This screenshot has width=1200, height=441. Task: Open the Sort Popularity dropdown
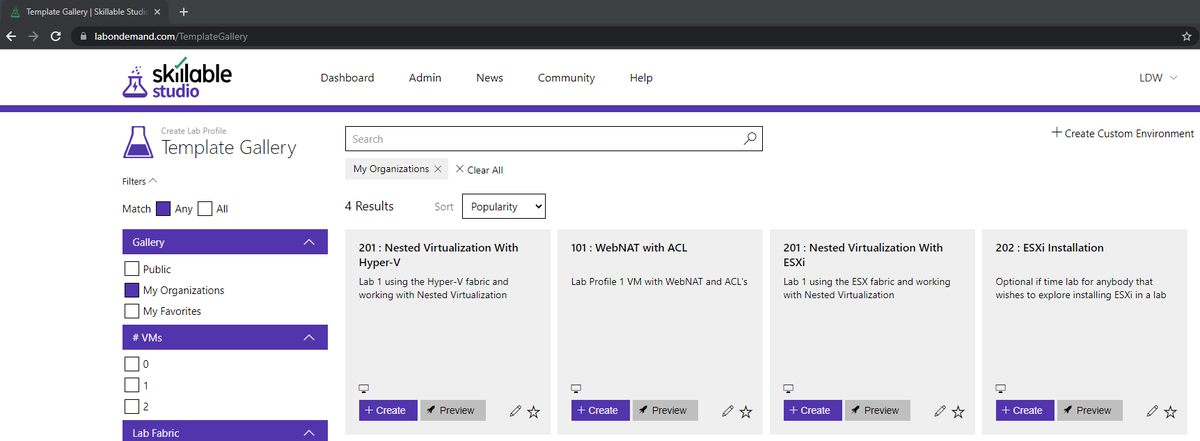tap(503, 207)
